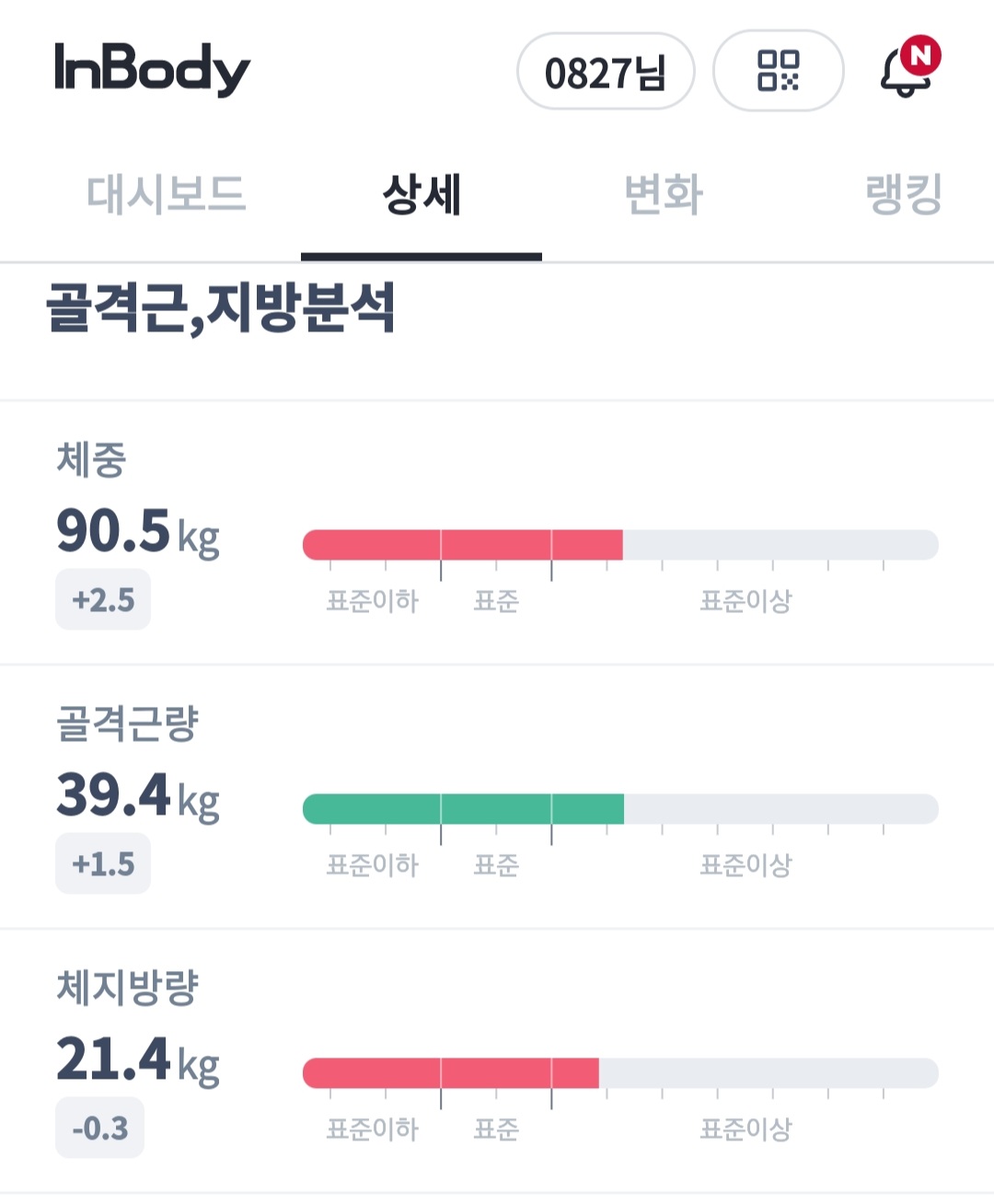Click the -0.3 body fat change badge
The height and width of the screenshot is (1204, 994).
100,1128
